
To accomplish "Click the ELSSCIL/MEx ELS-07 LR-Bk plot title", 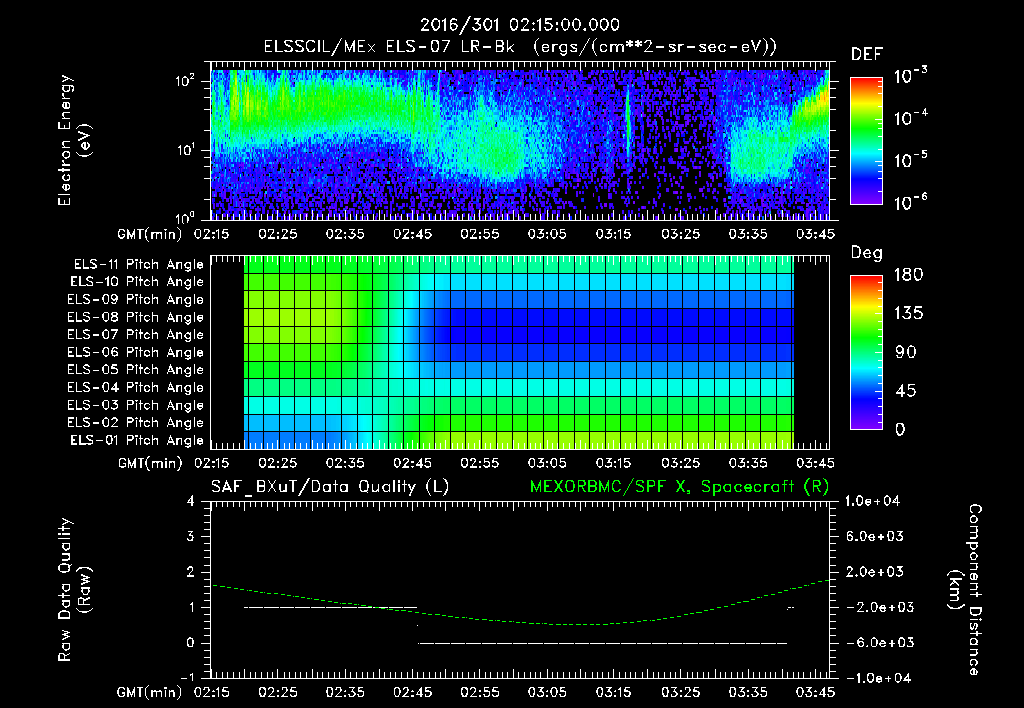I will coord(520,47).
